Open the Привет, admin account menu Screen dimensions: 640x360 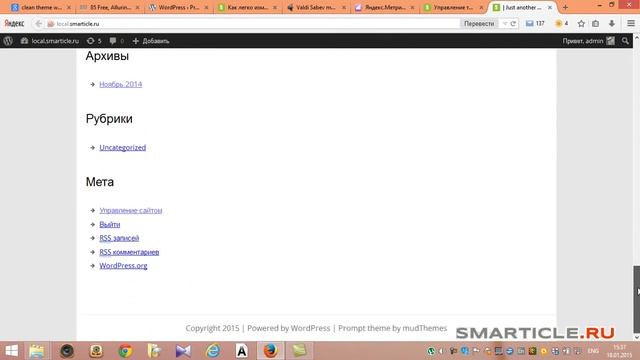[x=588, y=41]
